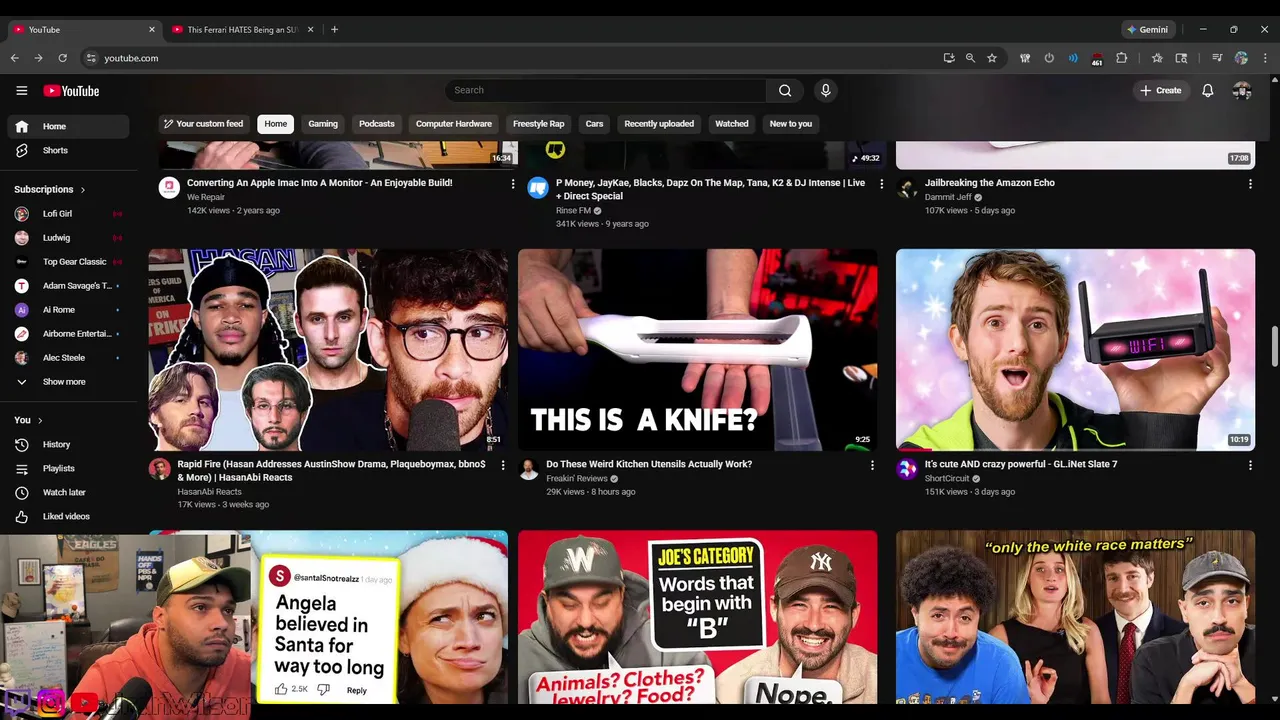Open History in the sidebar

pyautogui.click(x=68, y=444)
